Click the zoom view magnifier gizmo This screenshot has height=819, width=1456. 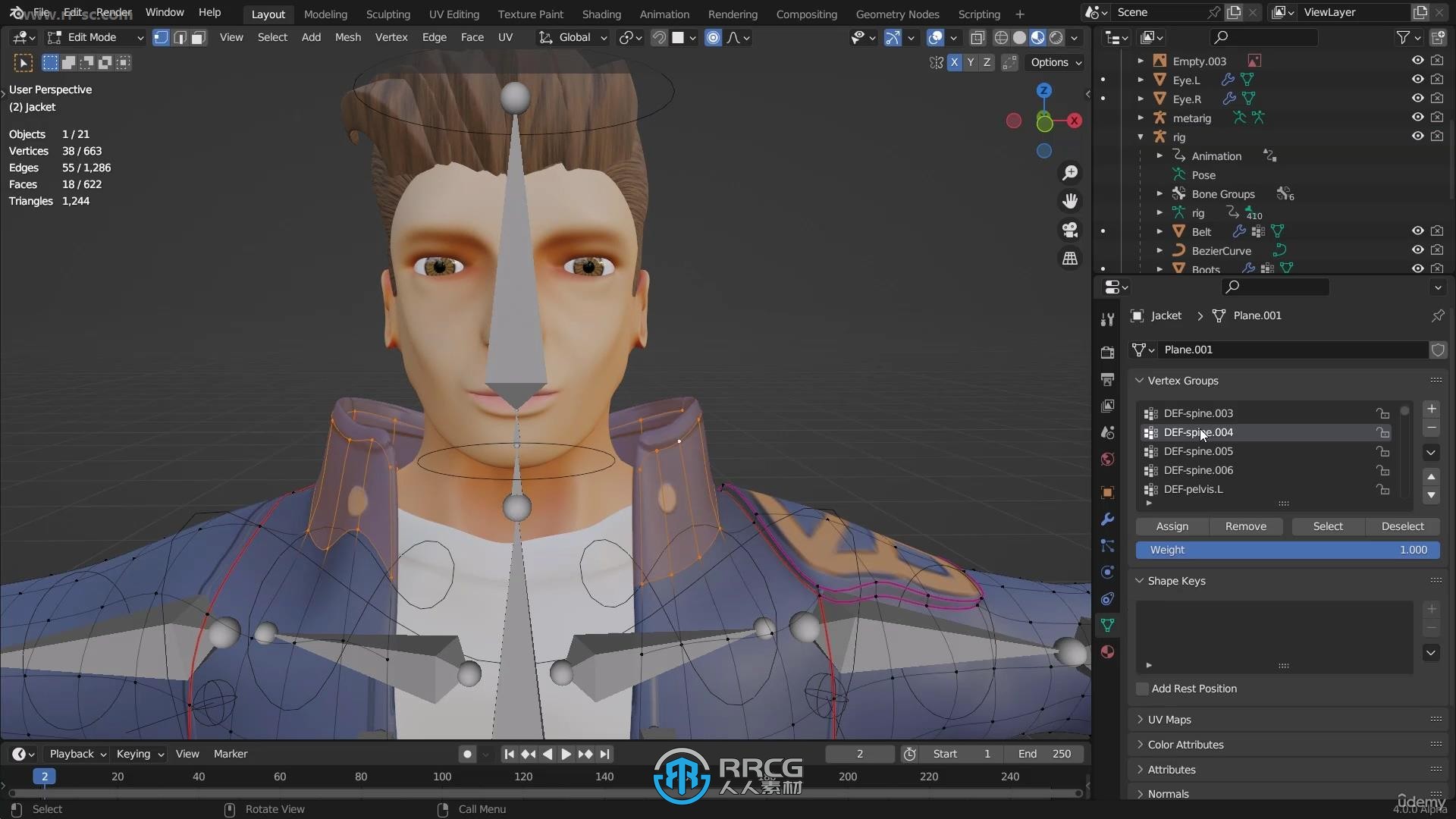pyautogui.click(x=1070, y=173)
